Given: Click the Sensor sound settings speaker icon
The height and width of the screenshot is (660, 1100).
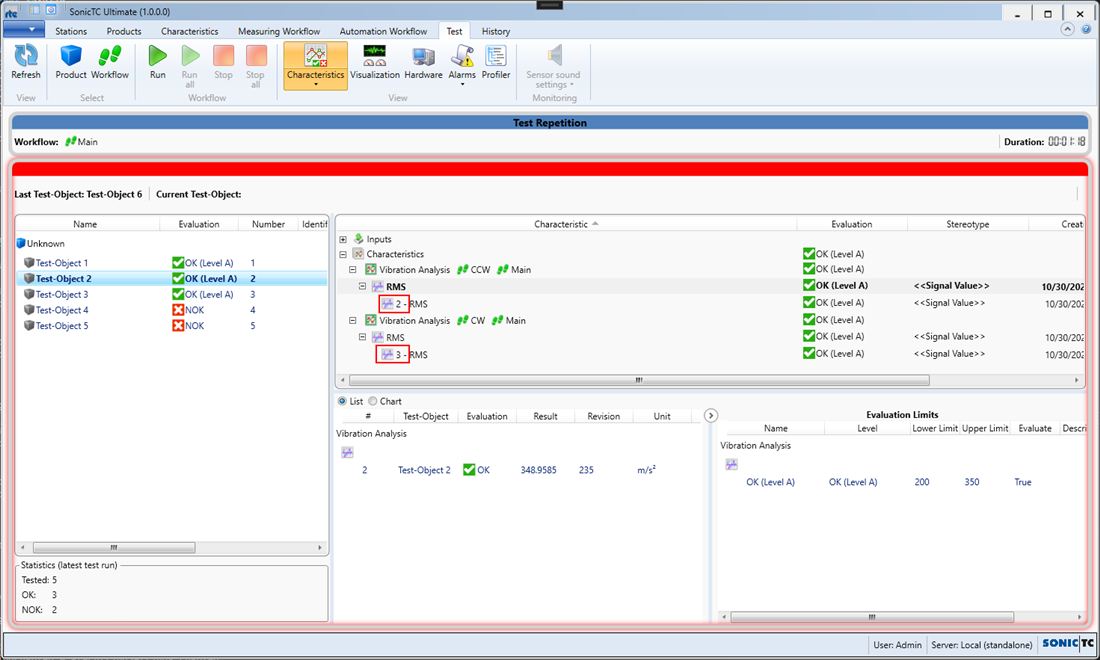Looking at the screenshot, I should tap(554, 55).
